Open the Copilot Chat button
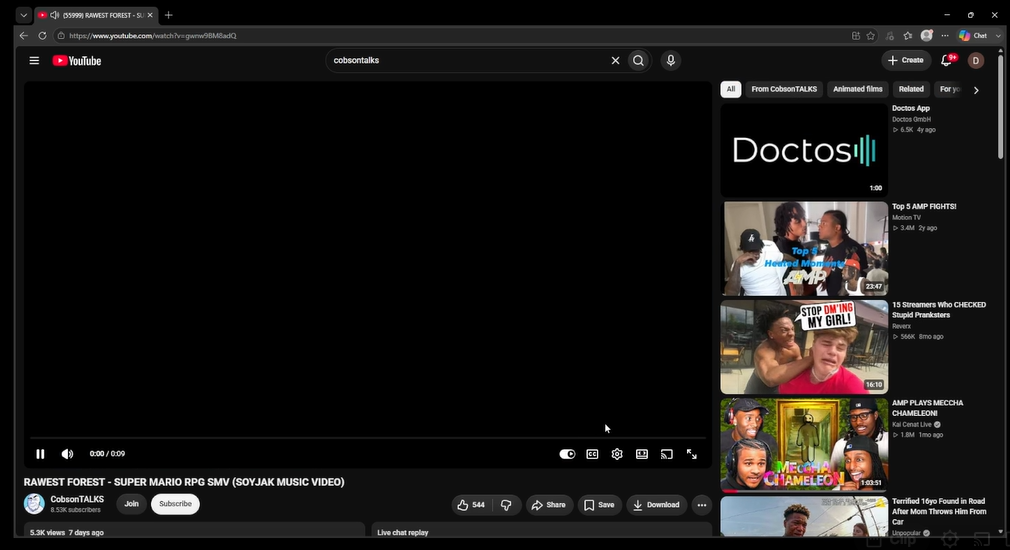 973,36
